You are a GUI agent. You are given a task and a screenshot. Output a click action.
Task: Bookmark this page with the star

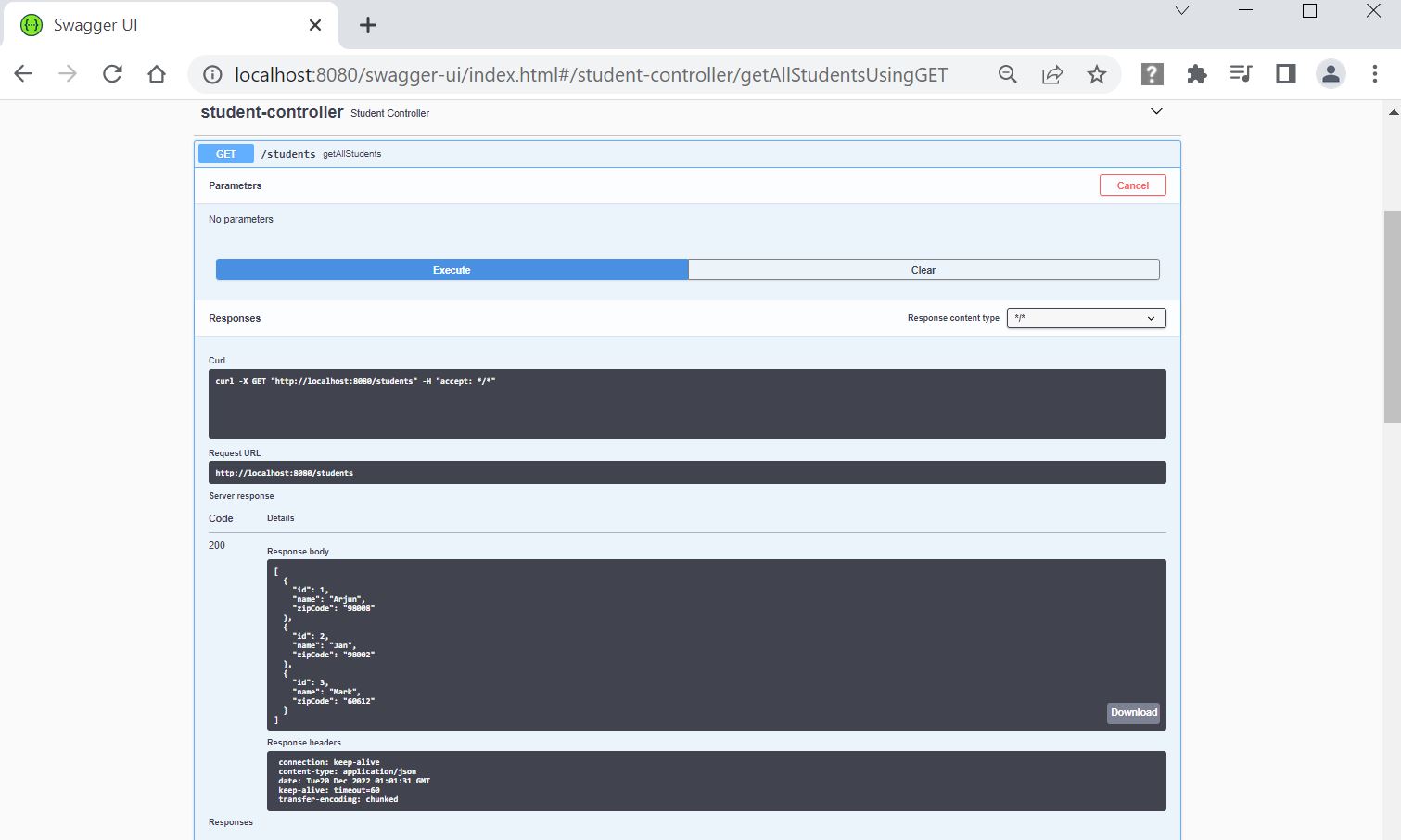[x=1097, y=74]
